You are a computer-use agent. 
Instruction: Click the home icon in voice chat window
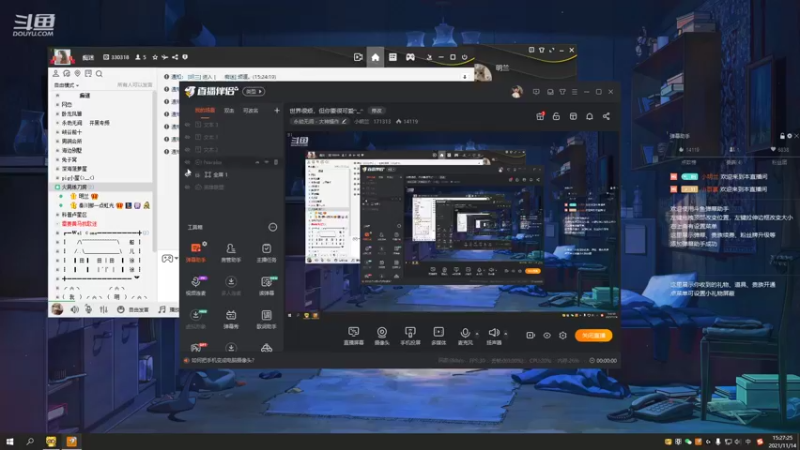pyautogui.click(x=375, y=57)
